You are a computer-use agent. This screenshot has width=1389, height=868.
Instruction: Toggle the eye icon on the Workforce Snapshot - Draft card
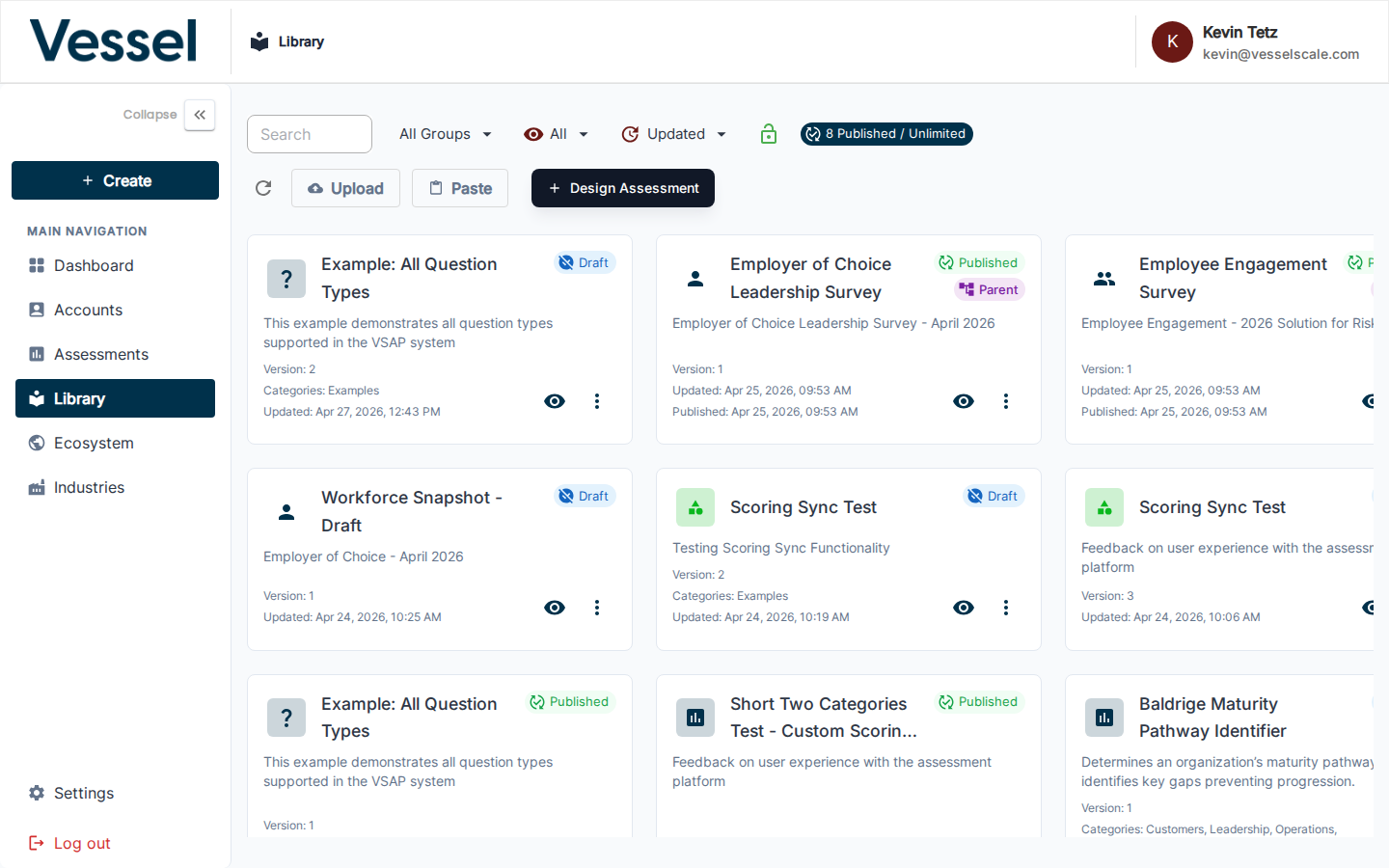555,608
